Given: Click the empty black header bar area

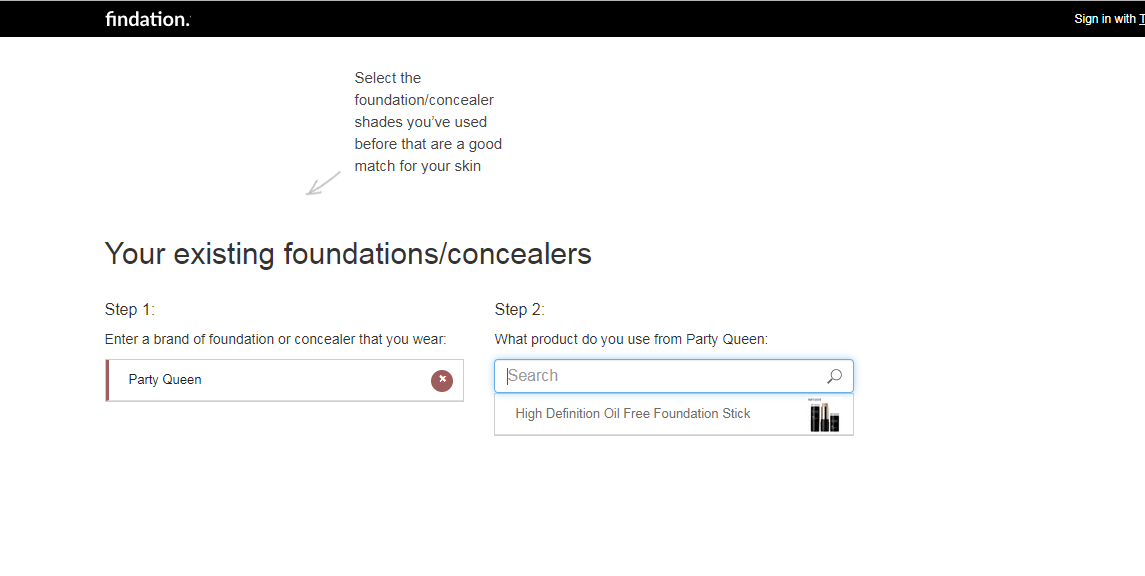Looking at the screenshot, I should tap(621, 19).
